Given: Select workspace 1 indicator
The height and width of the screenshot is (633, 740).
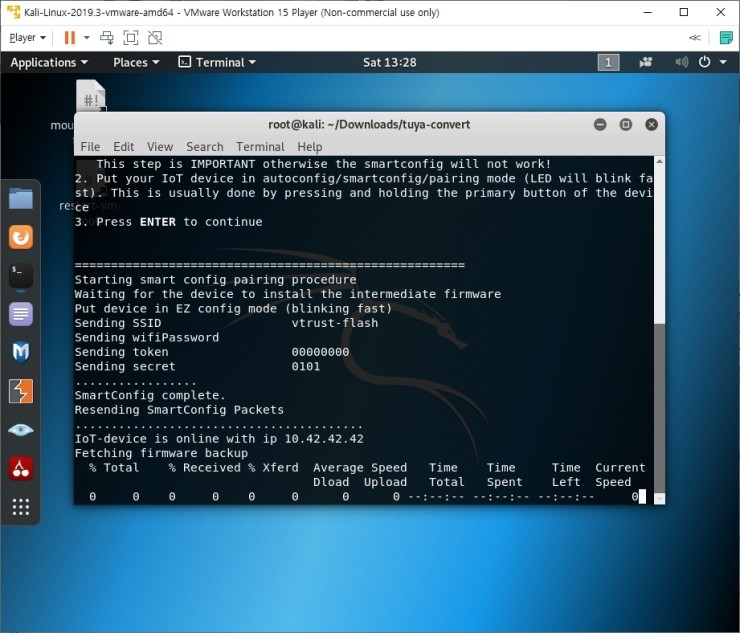Looking at the screenshot, I should 608,62.
